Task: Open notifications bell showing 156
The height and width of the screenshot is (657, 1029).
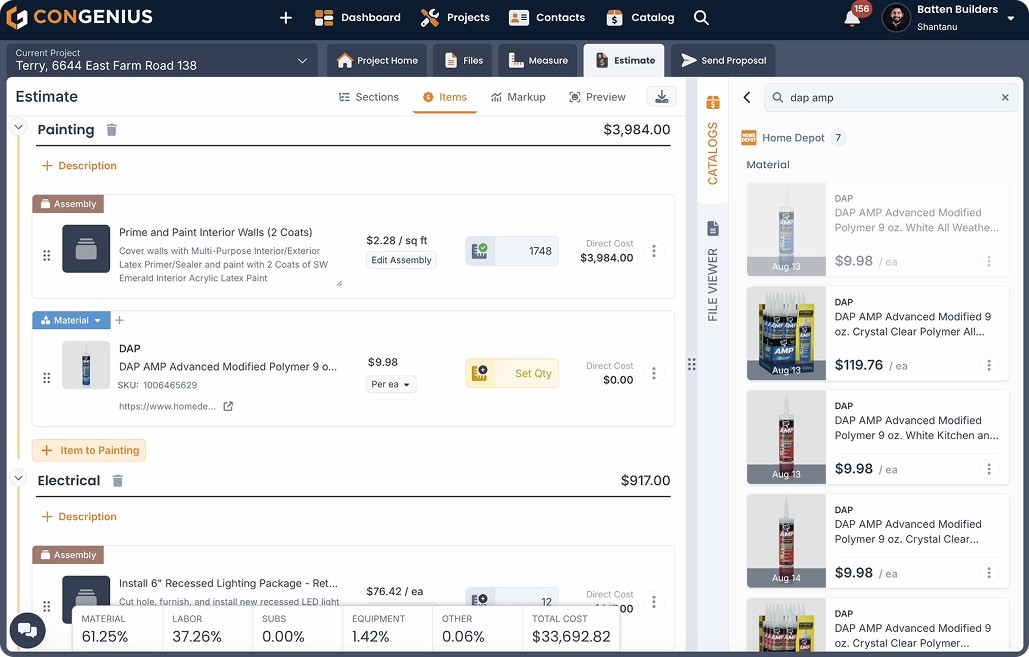Action: pyautogui.click(x=852, y=18)
